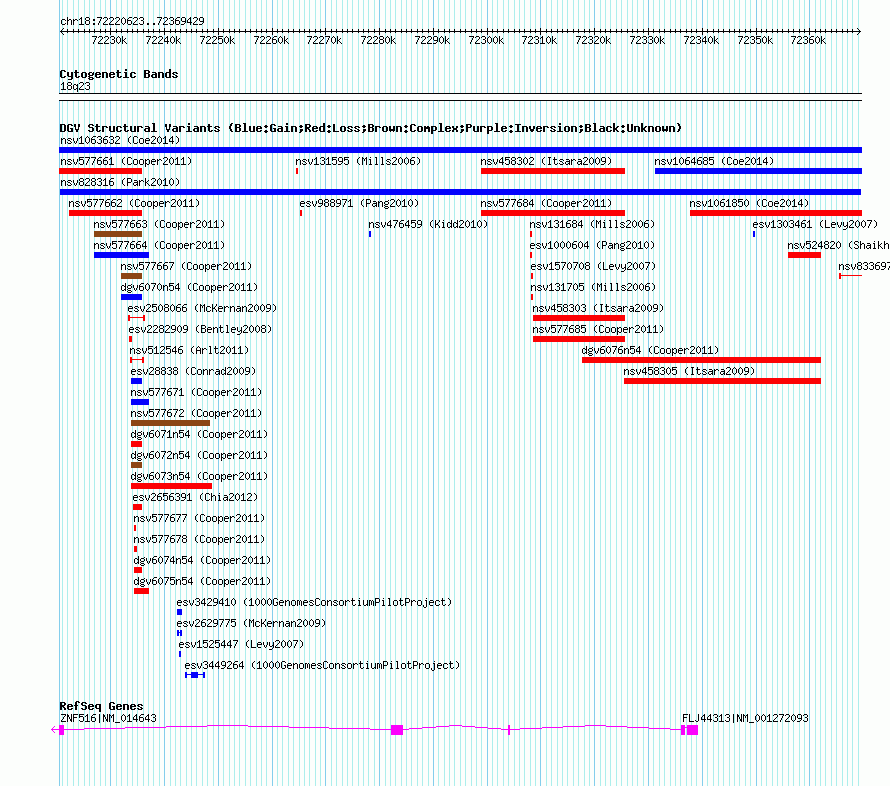The width and height of the screenshot is (890, 786).
Task: Select nsv476459 (Kidd2010) variant label
Action: 428,224
